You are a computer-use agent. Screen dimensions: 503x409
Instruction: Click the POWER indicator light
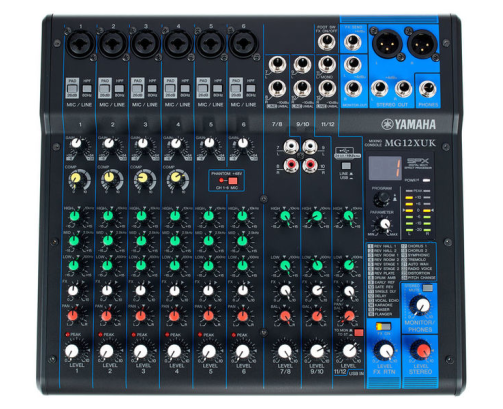pos(426,180)
